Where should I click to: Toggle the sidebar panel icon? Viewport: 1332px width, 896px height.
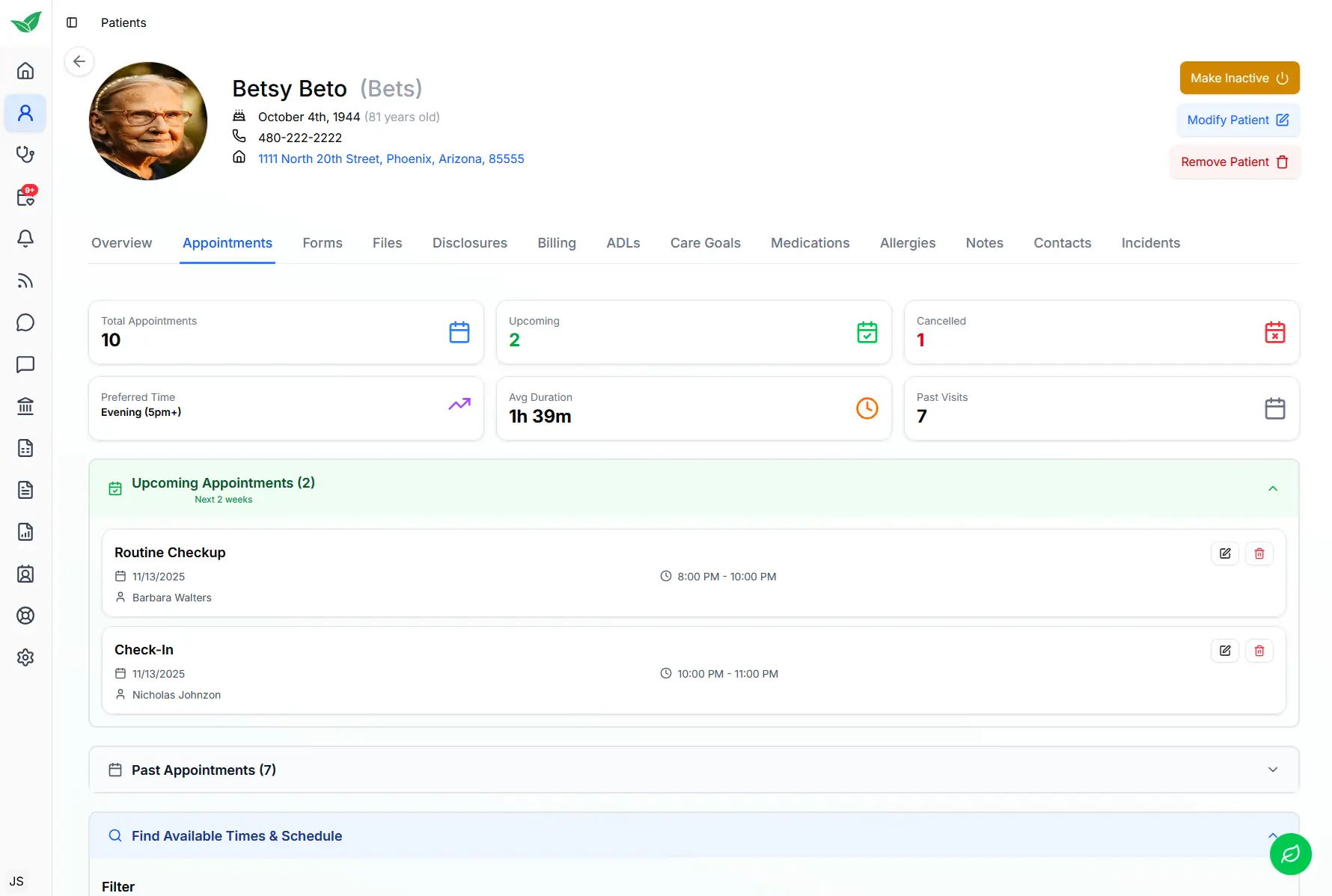coord(72,22)
